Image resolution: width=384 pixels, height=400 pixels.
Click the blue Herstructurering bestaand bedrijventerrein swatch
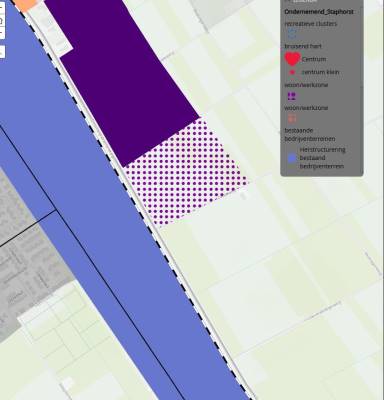292,158
